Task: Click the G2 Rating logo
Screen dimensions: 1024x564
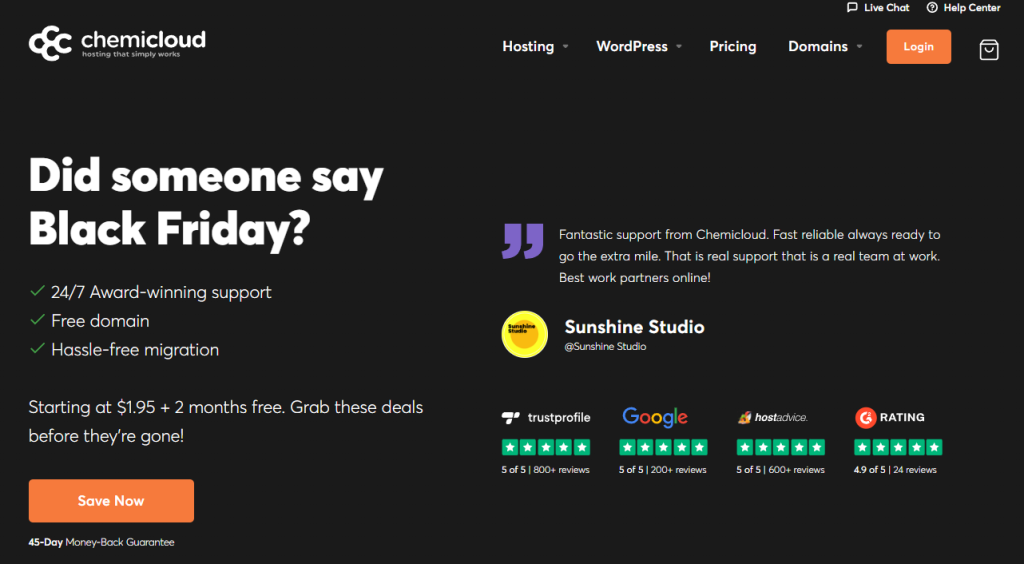Action: (x=890, y=417)
